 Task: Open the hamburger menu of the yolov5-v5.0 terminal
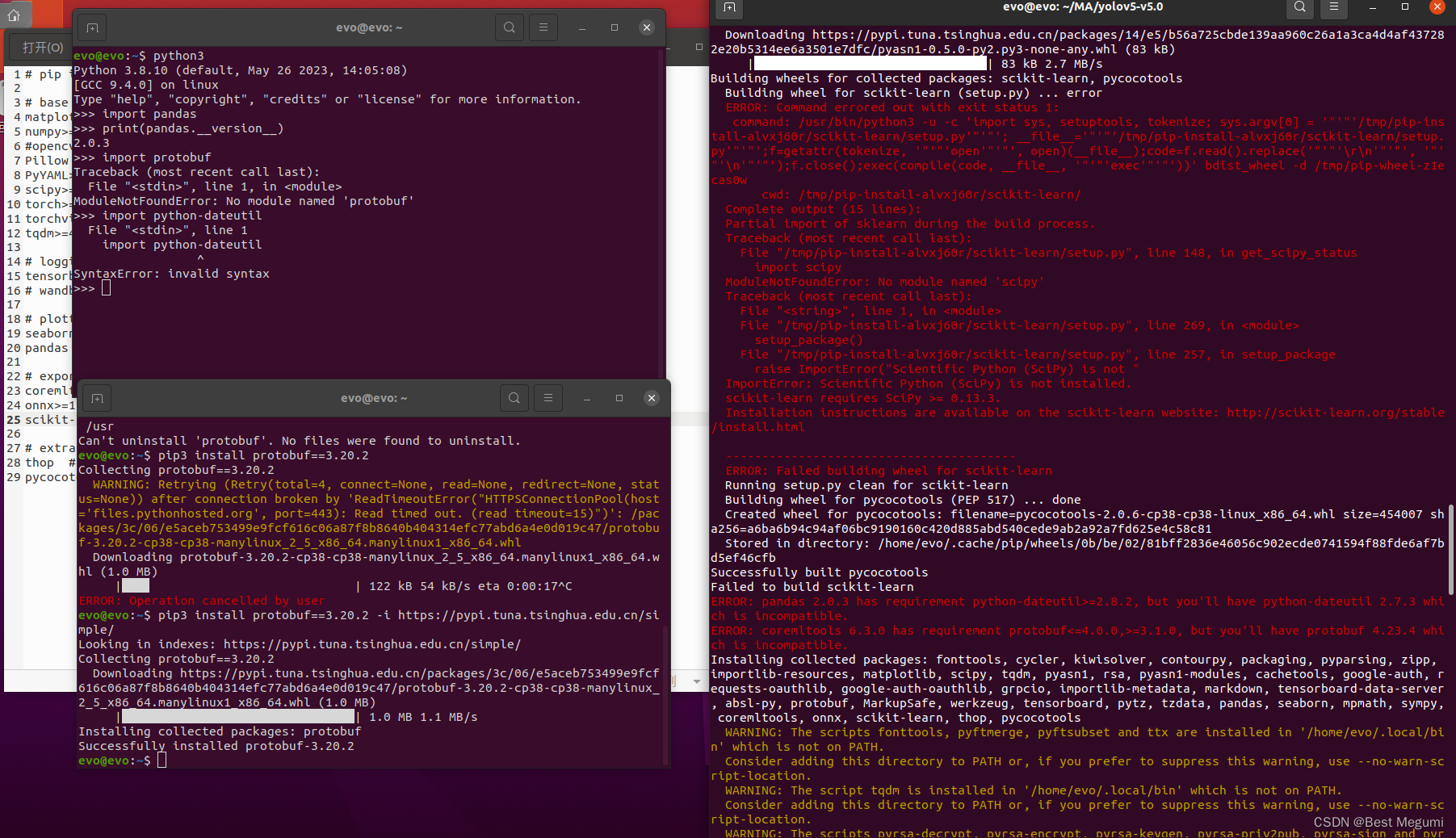tap(1333, 9)
